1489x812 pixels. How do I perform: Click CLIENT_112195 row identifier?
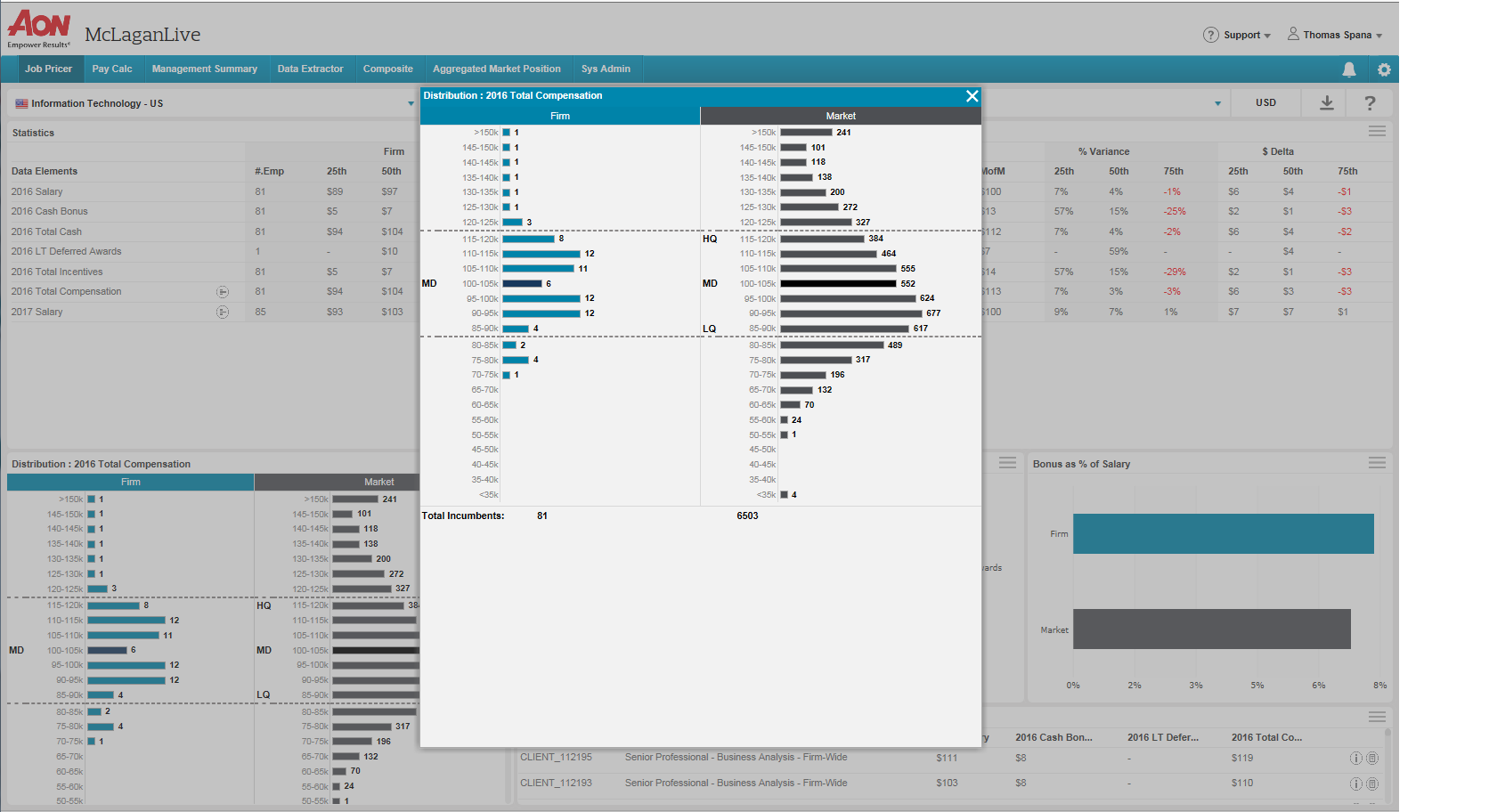[556, 757]
